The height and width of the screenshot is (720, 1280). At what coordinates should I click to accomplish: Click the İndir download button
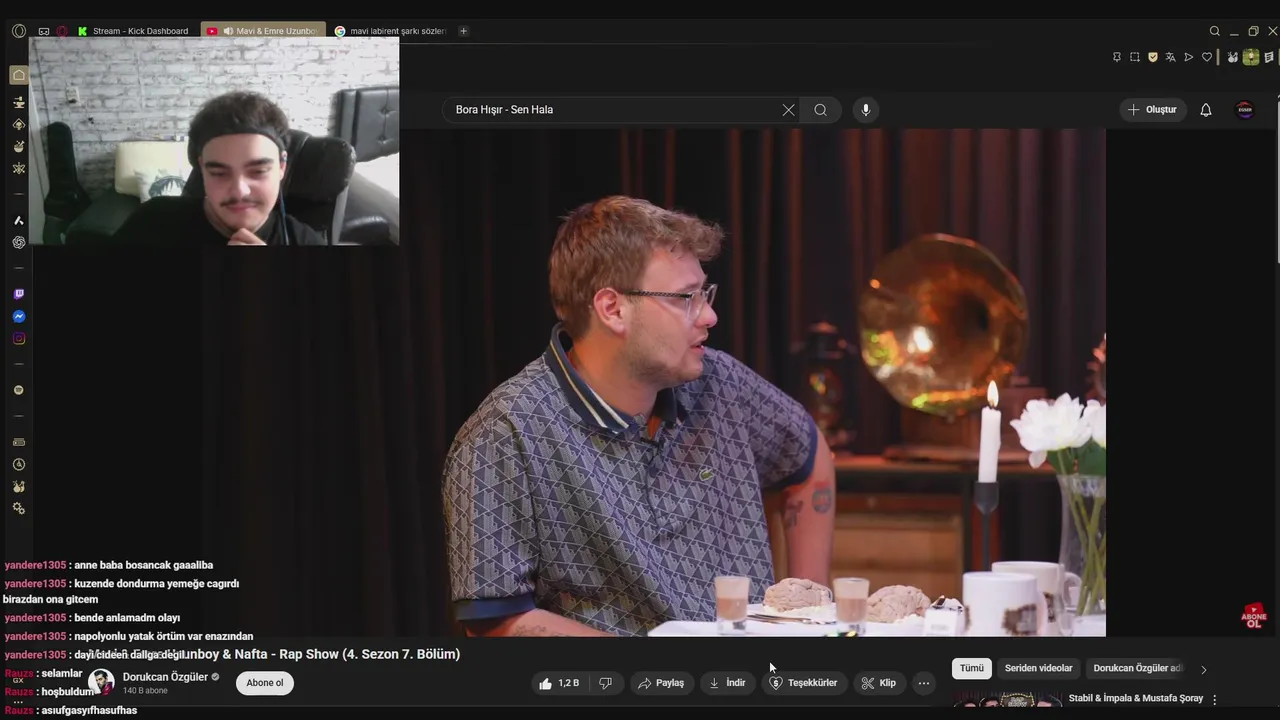(727, 683)
